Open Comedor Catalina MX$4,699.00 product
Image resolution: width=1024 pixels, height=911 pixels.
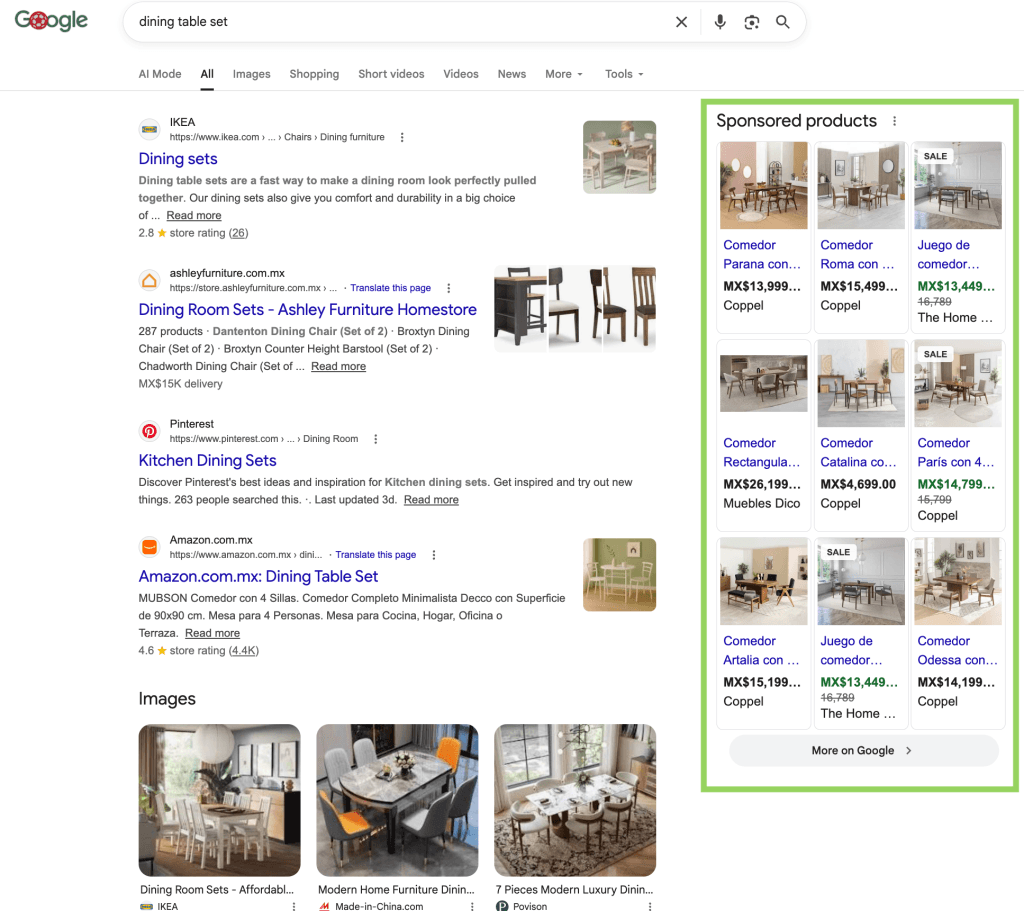(x=860, y=434)
